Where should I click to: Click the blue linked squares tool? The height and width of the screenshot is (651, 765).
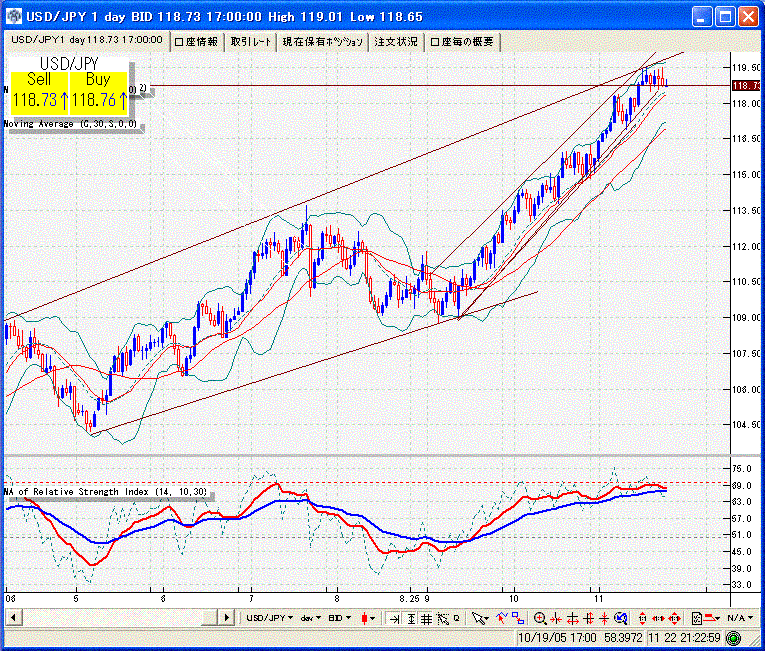tap(518, 618)
